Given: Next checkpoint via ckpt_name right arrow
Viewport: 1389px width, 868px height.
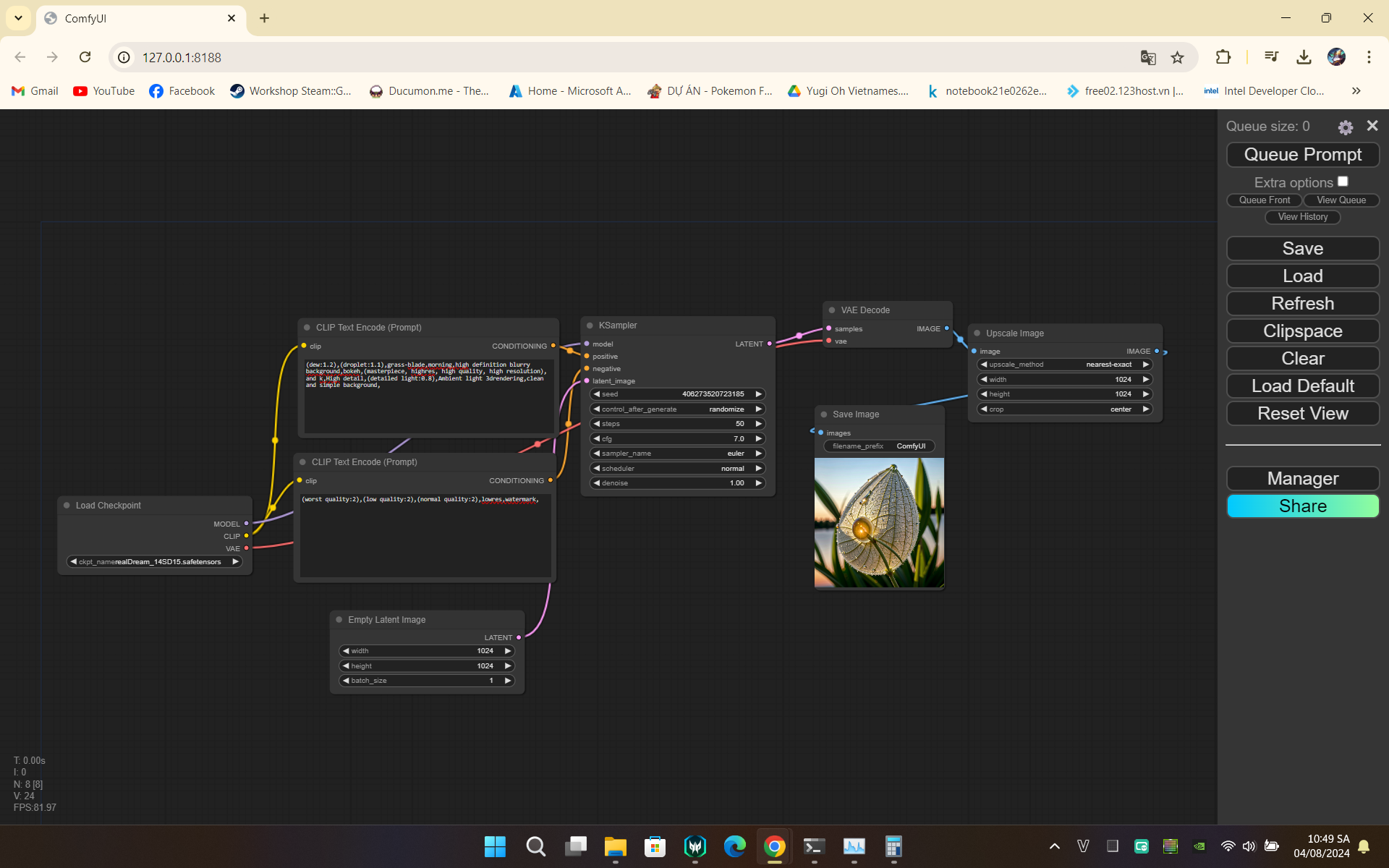Looking at the screenshot, I should tap(235, 562).
